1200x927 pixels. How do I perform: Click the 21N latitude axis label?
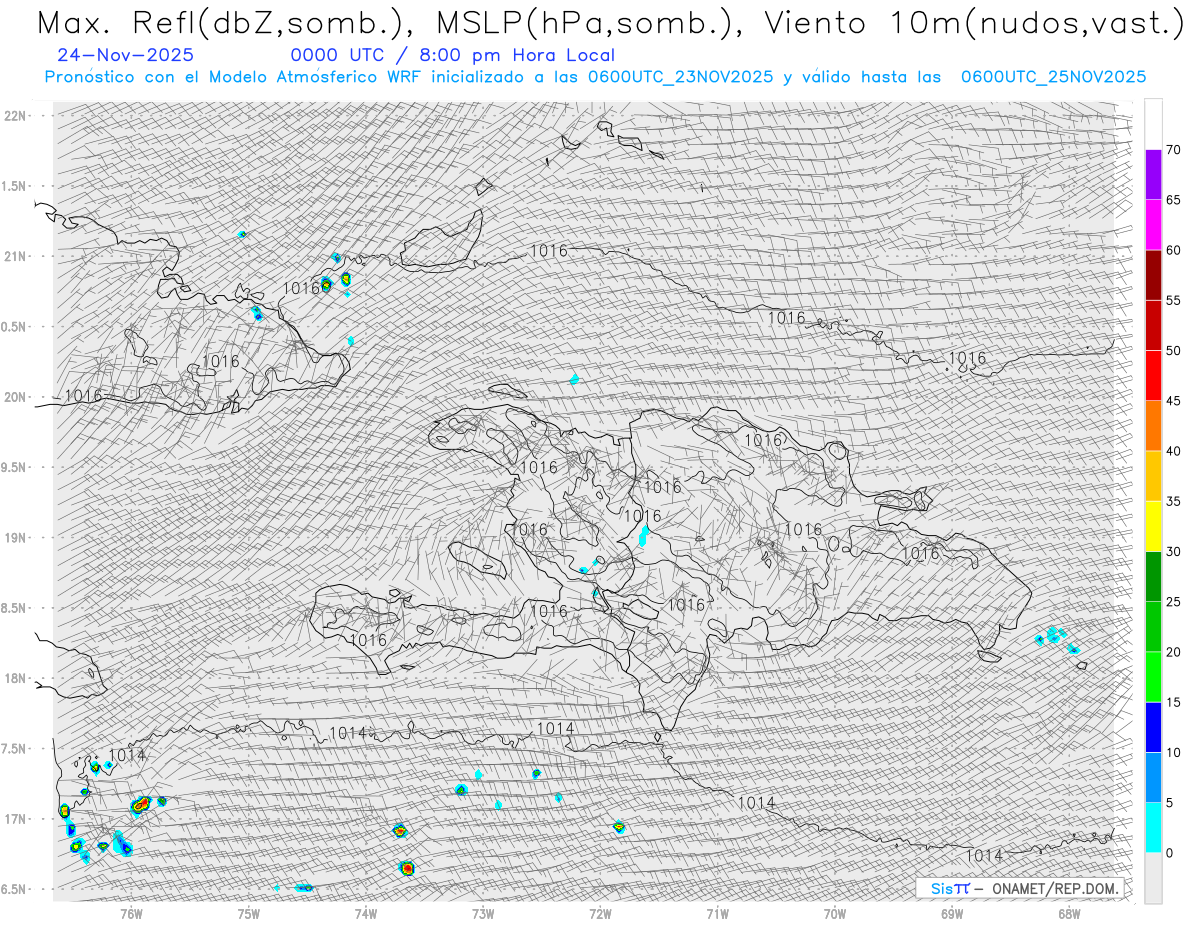click(14, 256)
